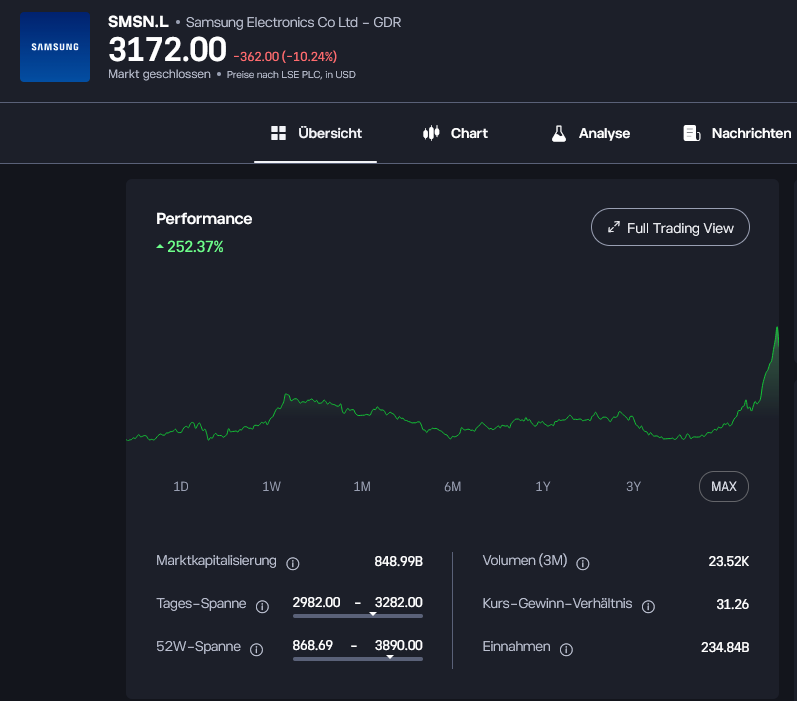Image resolution: width=797 pixels, height=701 pixels.
Task: Show info for Kurs-Gewinn-Verhältnis
Action: tap(648, 606)
